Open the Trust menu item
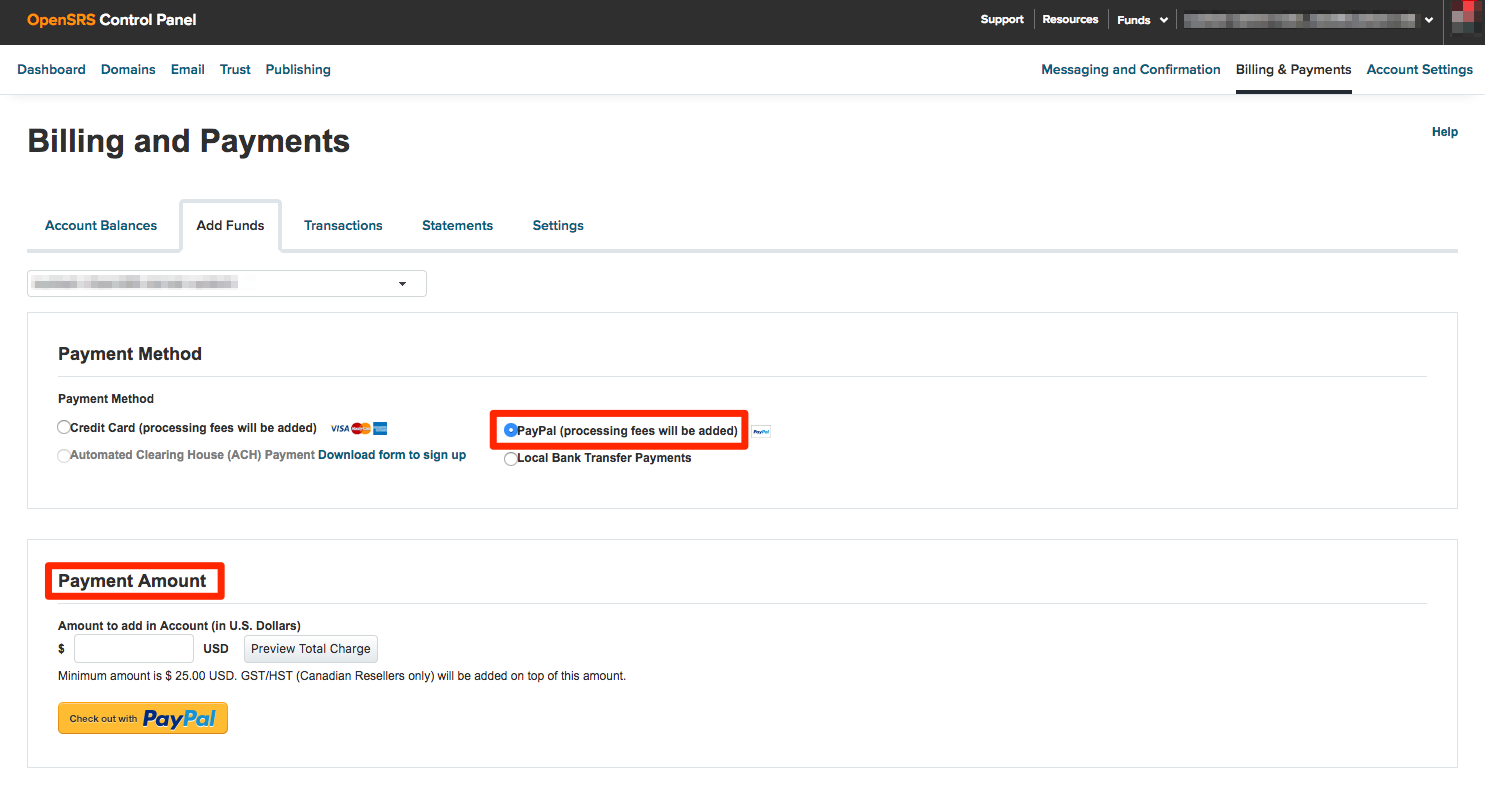The height and width of the screenshot is (800, 1485). click(235, 70)
